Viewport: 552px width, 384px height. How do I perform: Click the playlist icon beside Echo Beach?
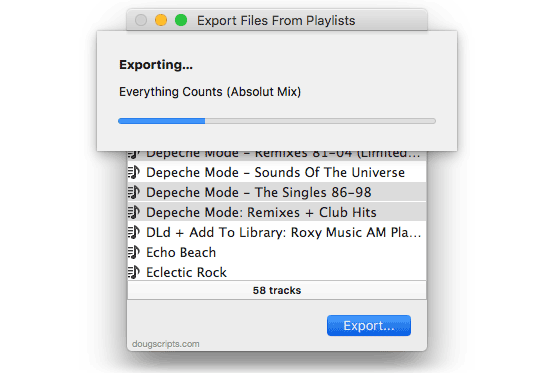pos(134,252)
